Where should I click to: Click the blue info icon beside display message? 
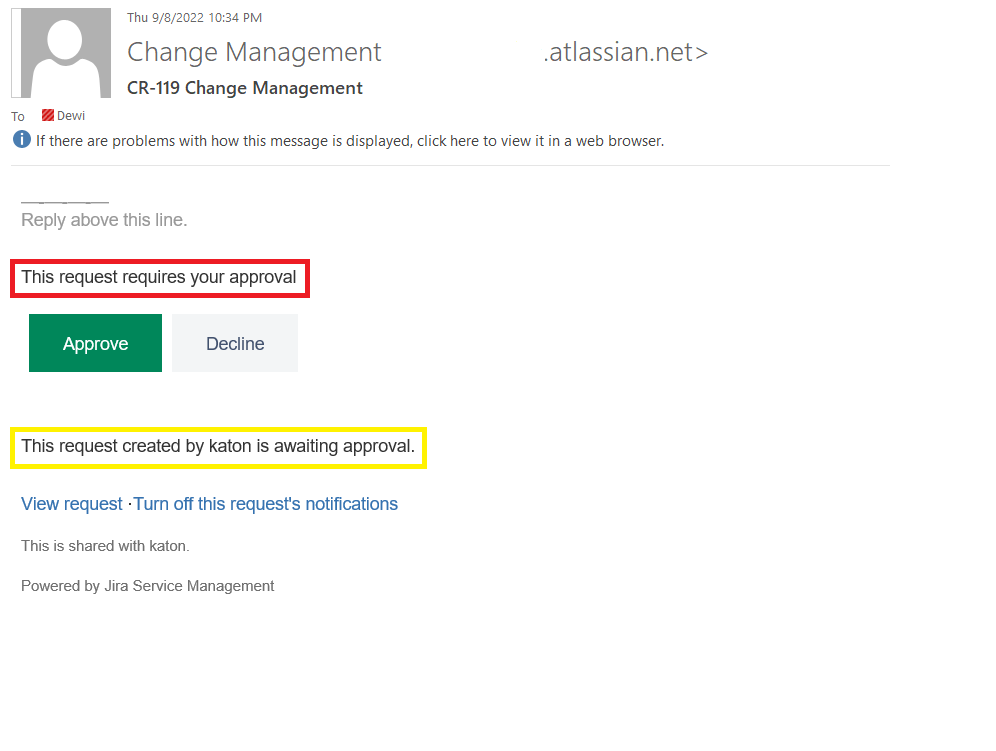point(22,139)
